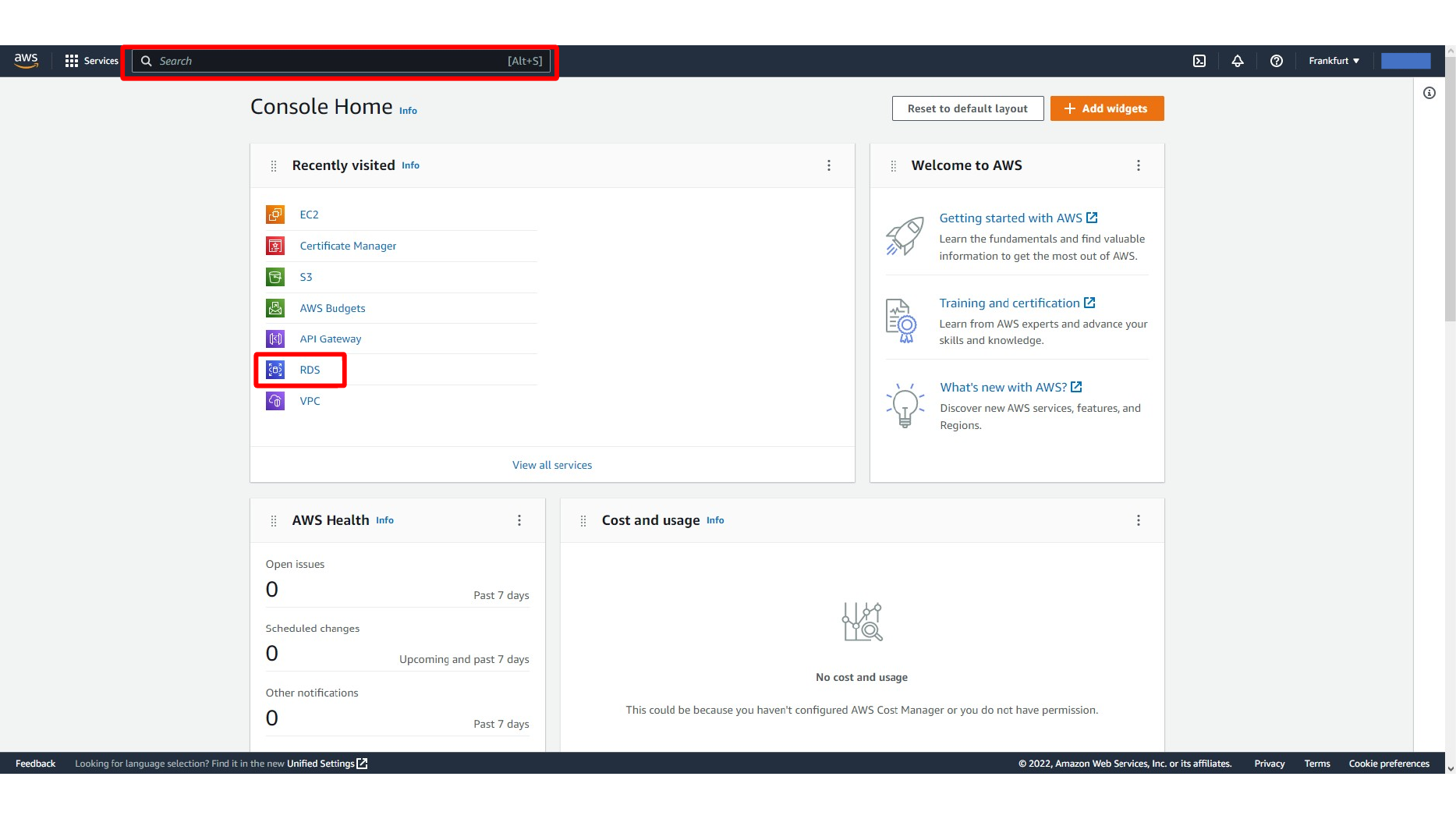This screenshot has height=819, width=1456.
Task: Grab the Recently visited drag handle
Action: pyautogui.click(x=274, y=165)
